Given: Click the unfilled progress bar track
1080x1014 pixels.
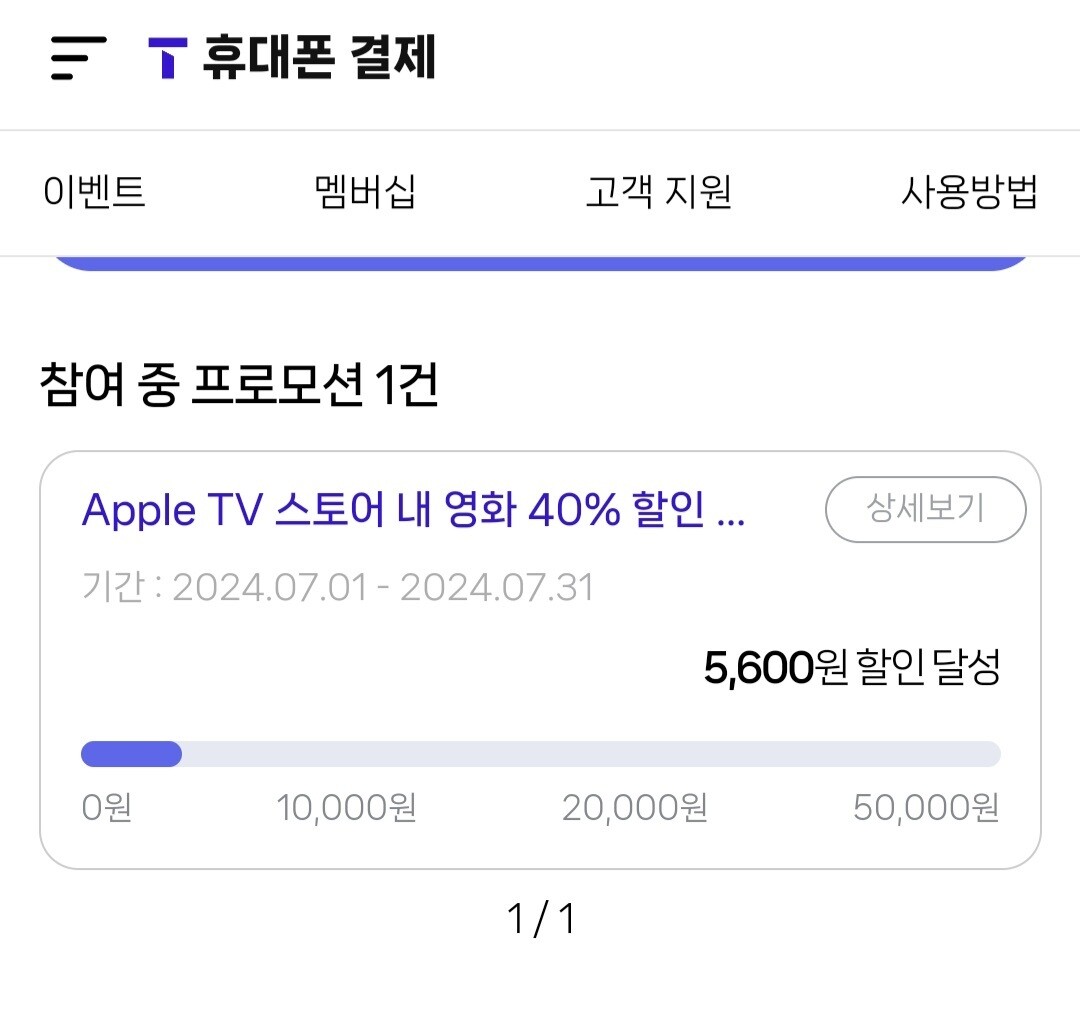Looking at the screenshot, I should [590, 754].
